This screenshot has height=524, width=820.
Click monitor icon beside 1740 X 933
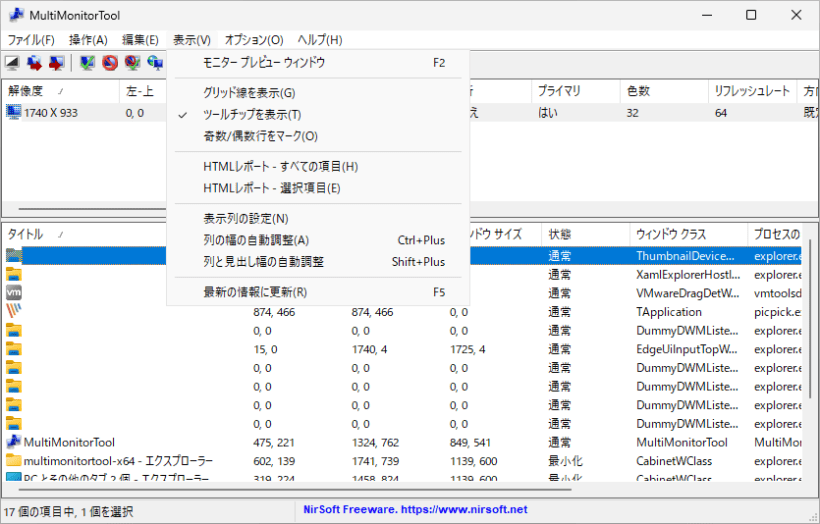coord(14,112)
